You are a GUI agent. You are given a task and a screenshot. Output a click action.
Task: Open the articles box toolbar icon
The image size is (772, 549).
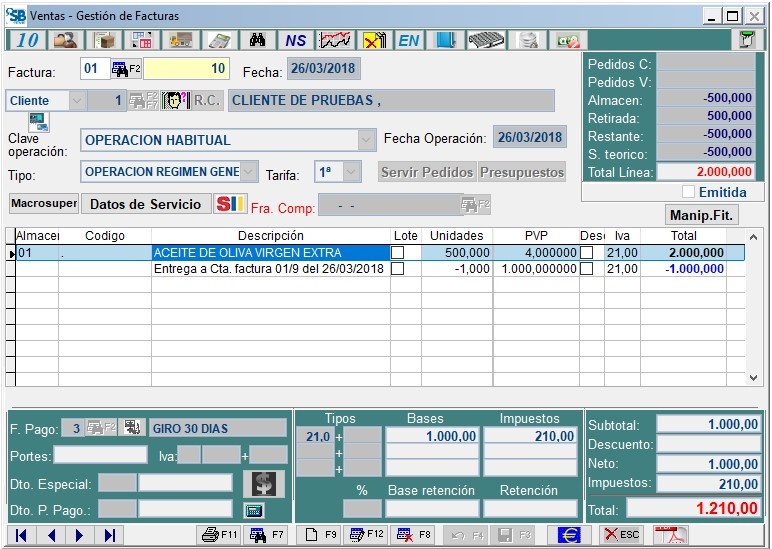pos(104,40)
